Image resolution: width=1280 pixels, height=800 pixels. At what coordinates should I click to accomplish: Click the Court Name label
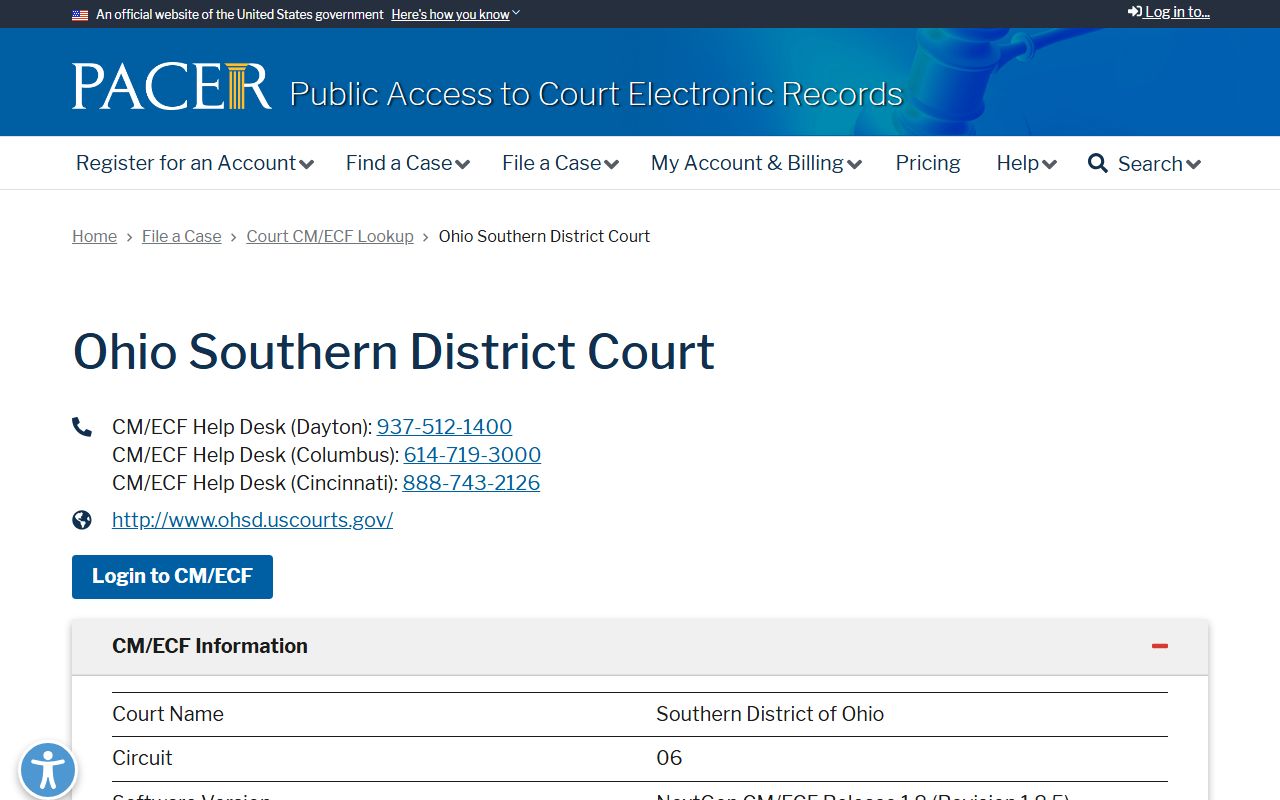click(168, 714)
